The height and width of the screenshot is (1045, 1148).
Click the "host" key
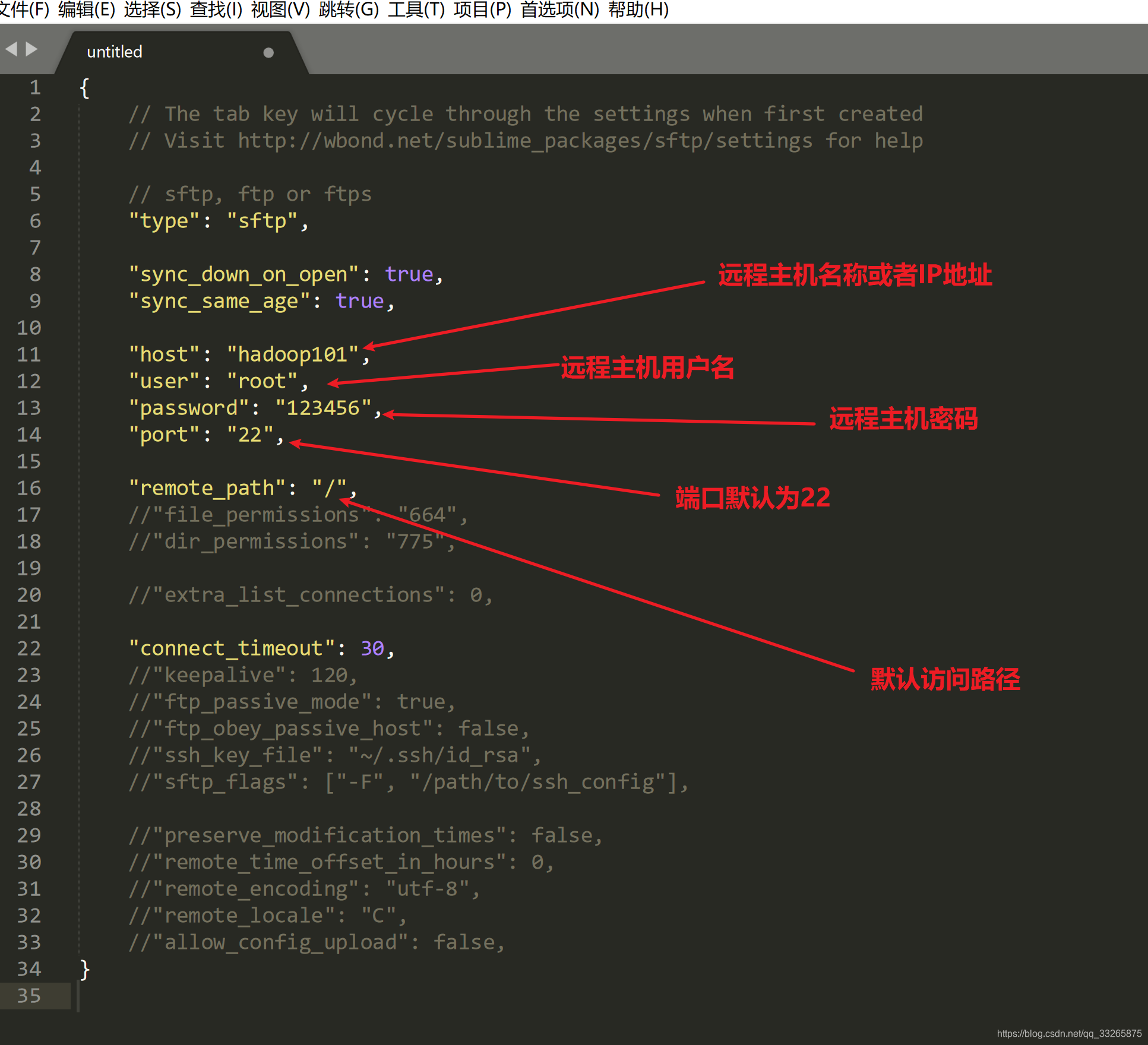tap(164, 354)
